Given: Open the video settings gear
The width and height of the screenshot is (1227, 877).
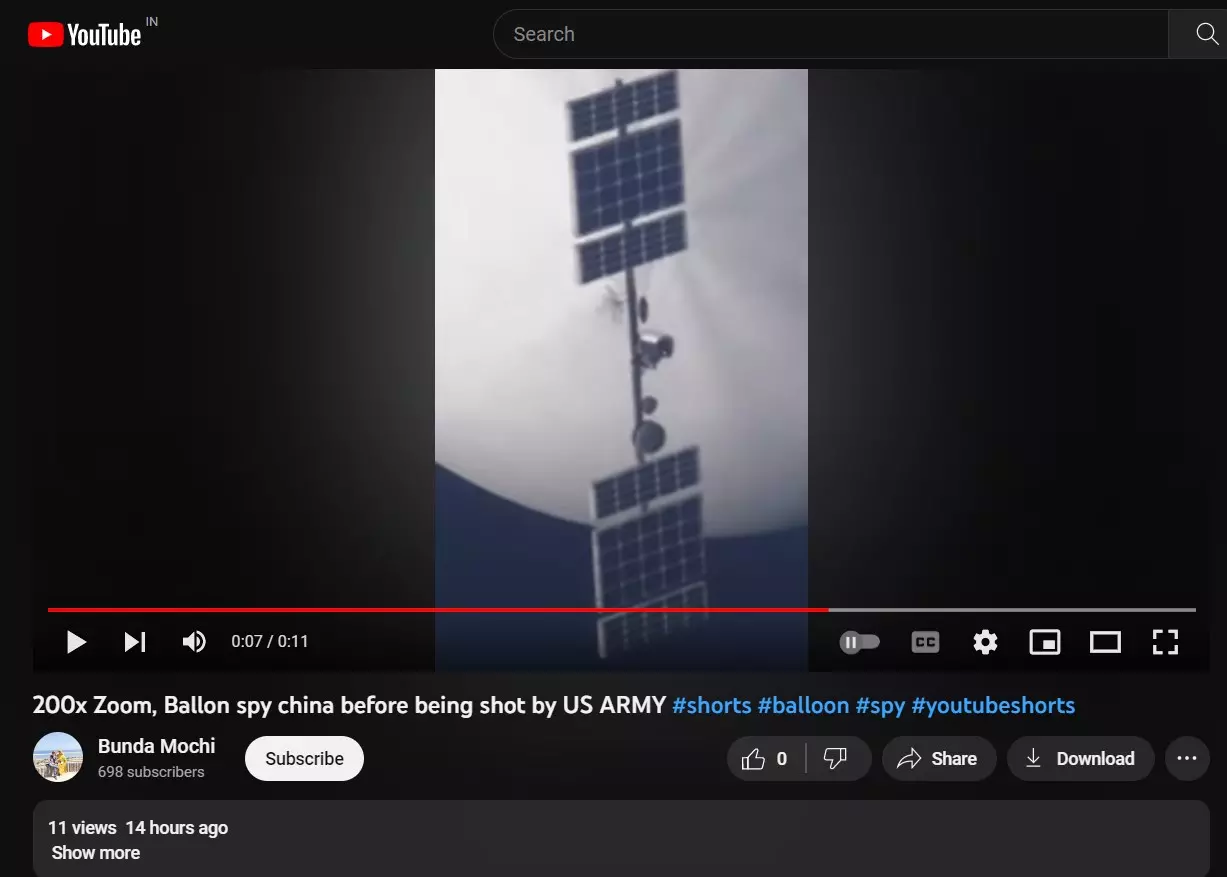Looking at the screenshot, I should [985, 642].
